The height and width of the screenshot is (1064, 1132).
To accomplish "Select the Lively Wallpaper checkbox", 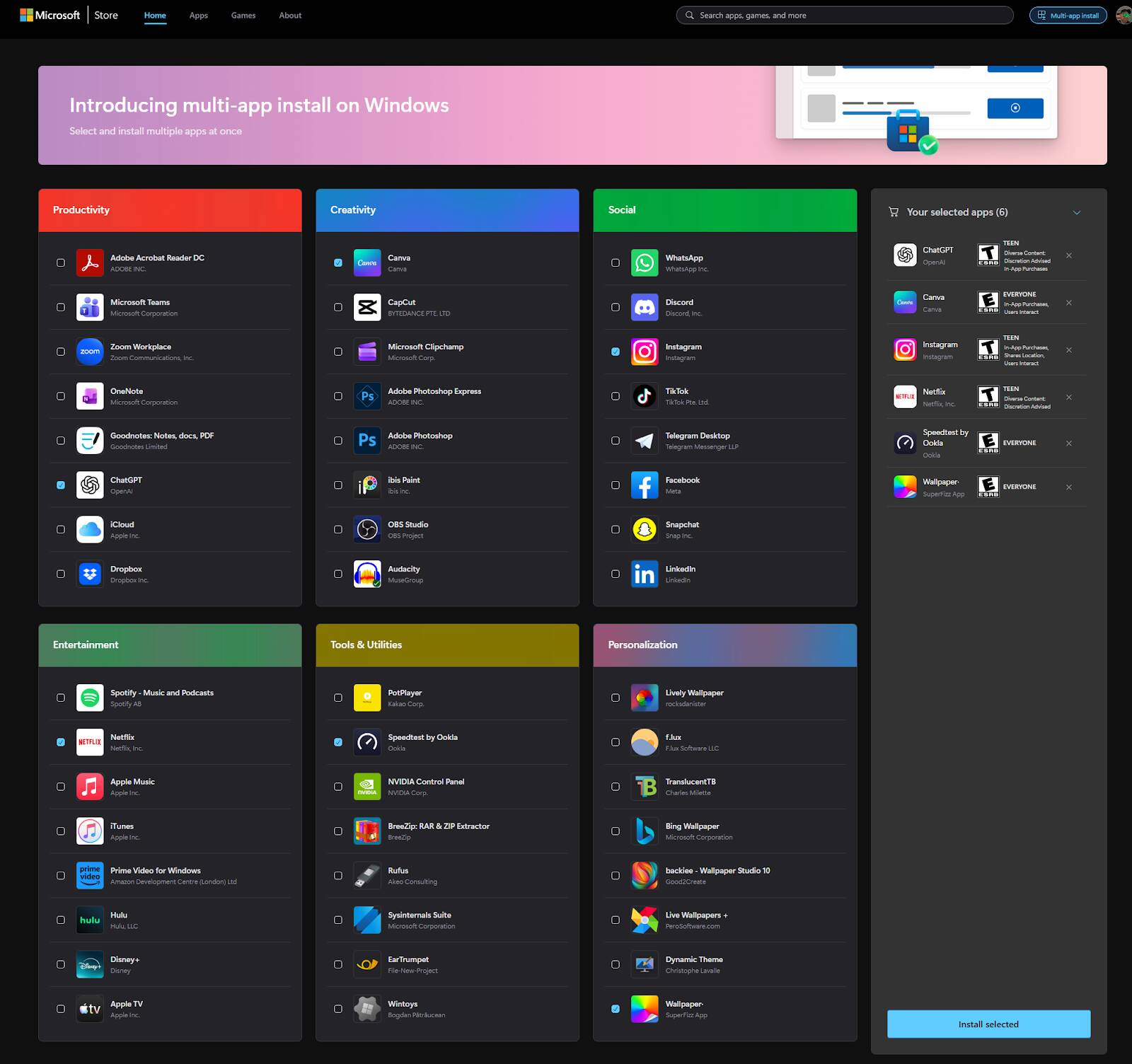I will tap(616, 698).
